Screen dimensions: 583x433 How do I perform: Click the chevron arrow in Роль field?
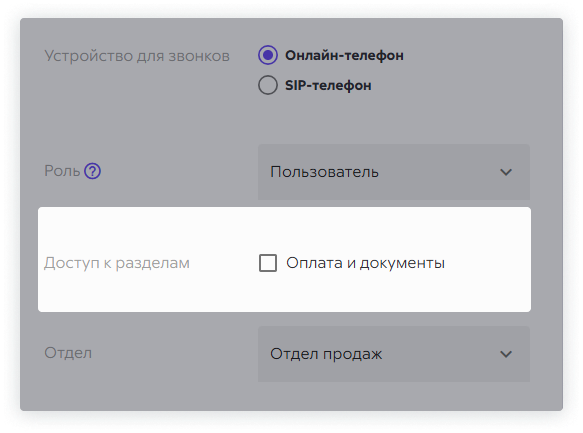point(506,172)
